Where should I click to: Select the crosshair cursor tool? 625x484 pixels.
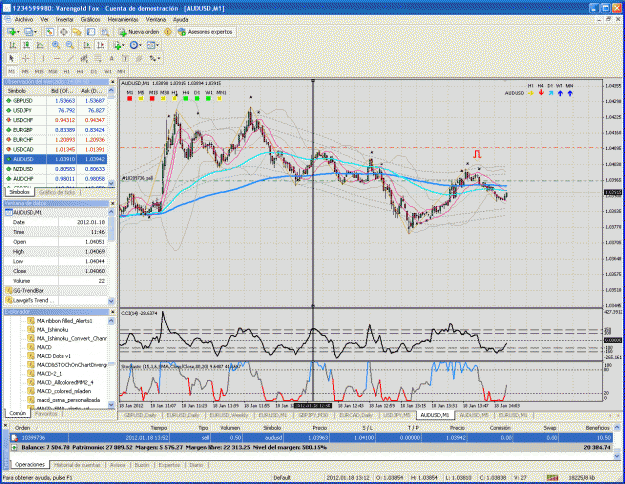[26, 59]
